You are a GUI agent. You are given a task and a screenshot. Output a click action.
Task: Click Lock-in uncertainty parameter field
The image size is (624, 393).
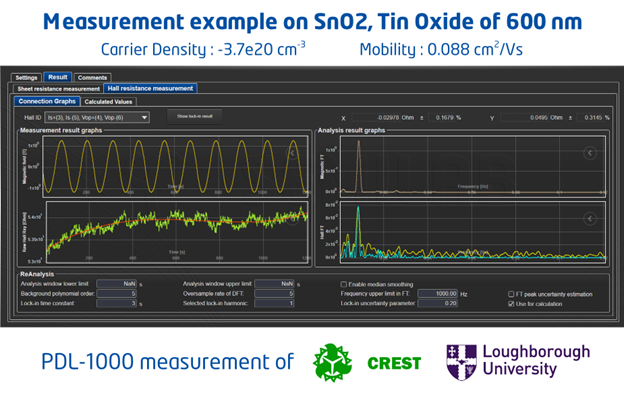(438, 303)
